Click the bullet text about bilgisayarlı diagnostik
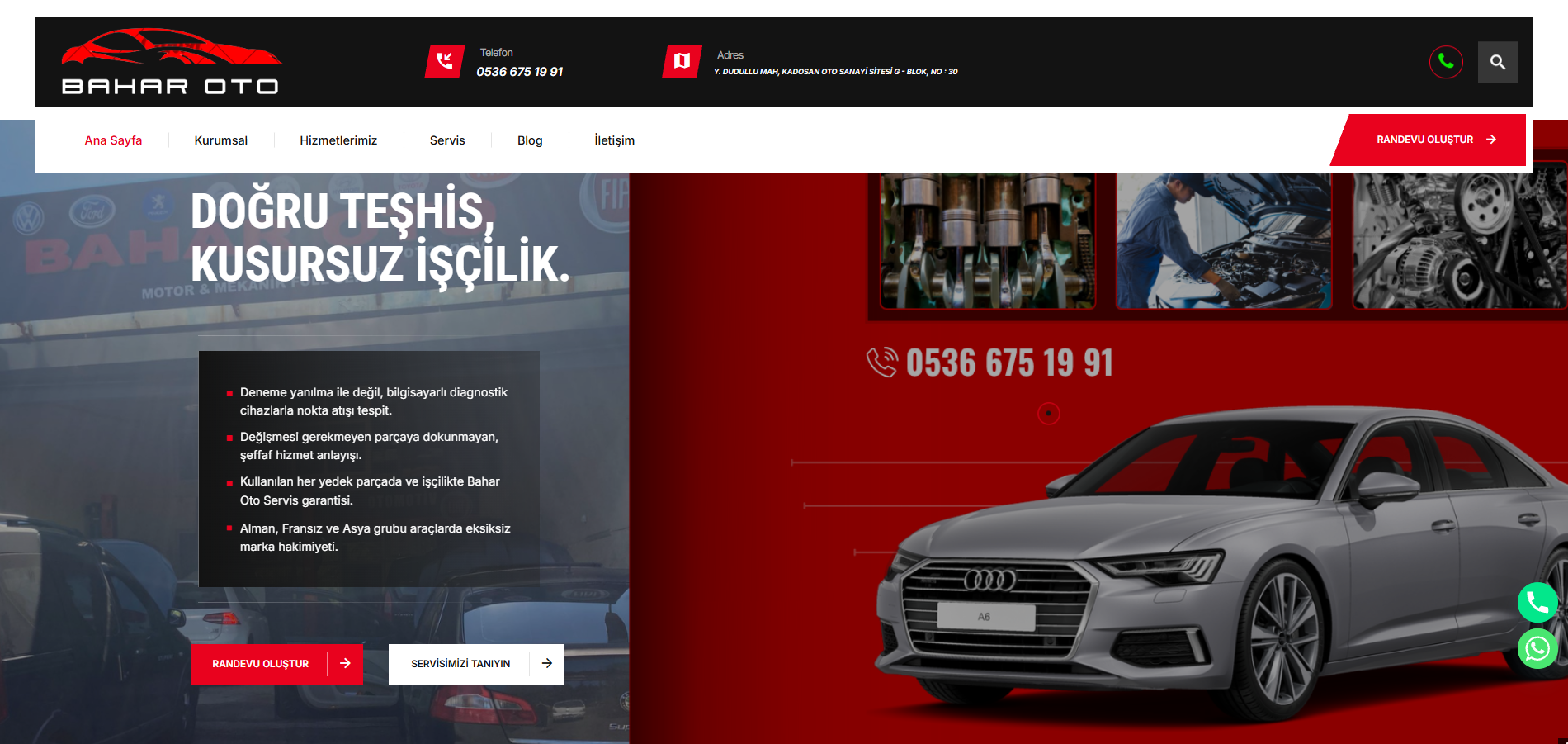Viewport: 1568px width, 744px height. (374, 401)
